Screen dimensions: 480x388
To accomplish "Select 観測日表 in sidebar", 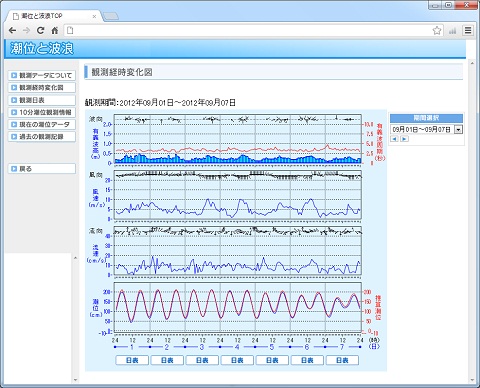I will pyautogui.click(x=42, y=100).
